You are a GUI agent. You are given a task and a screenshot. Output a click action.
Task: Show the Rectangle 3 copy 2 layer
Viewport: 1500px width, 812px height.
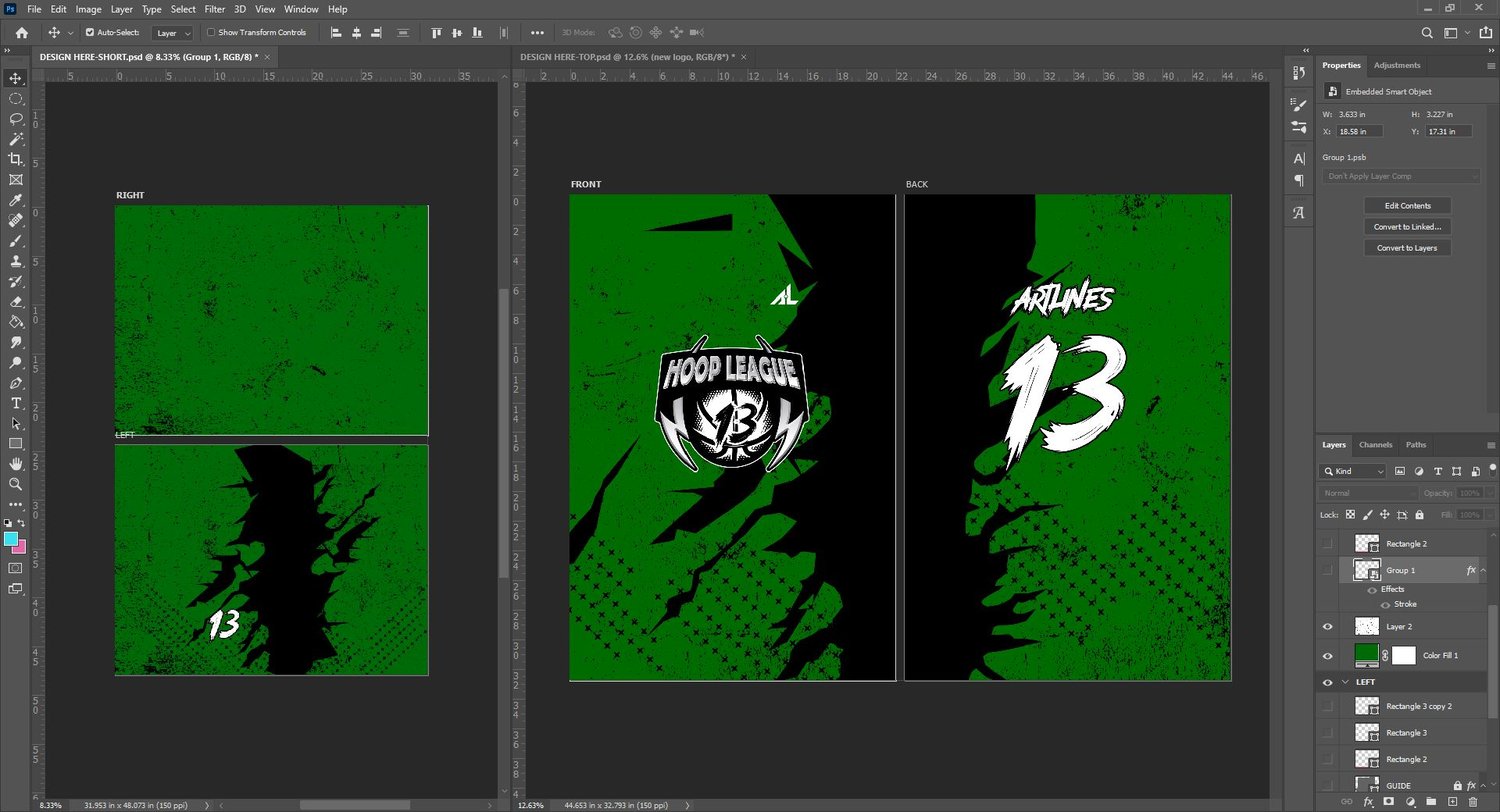[x=1328, y=706]
